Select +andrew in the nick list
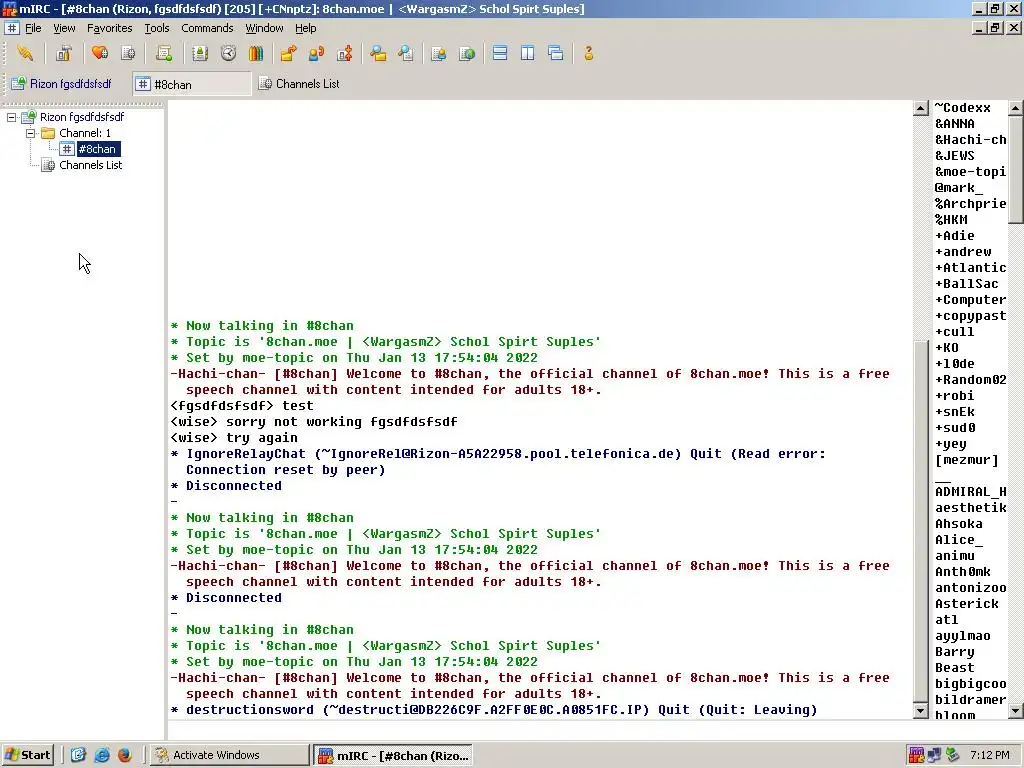This screenshot has width=1024, height=768. click(963, 251)
